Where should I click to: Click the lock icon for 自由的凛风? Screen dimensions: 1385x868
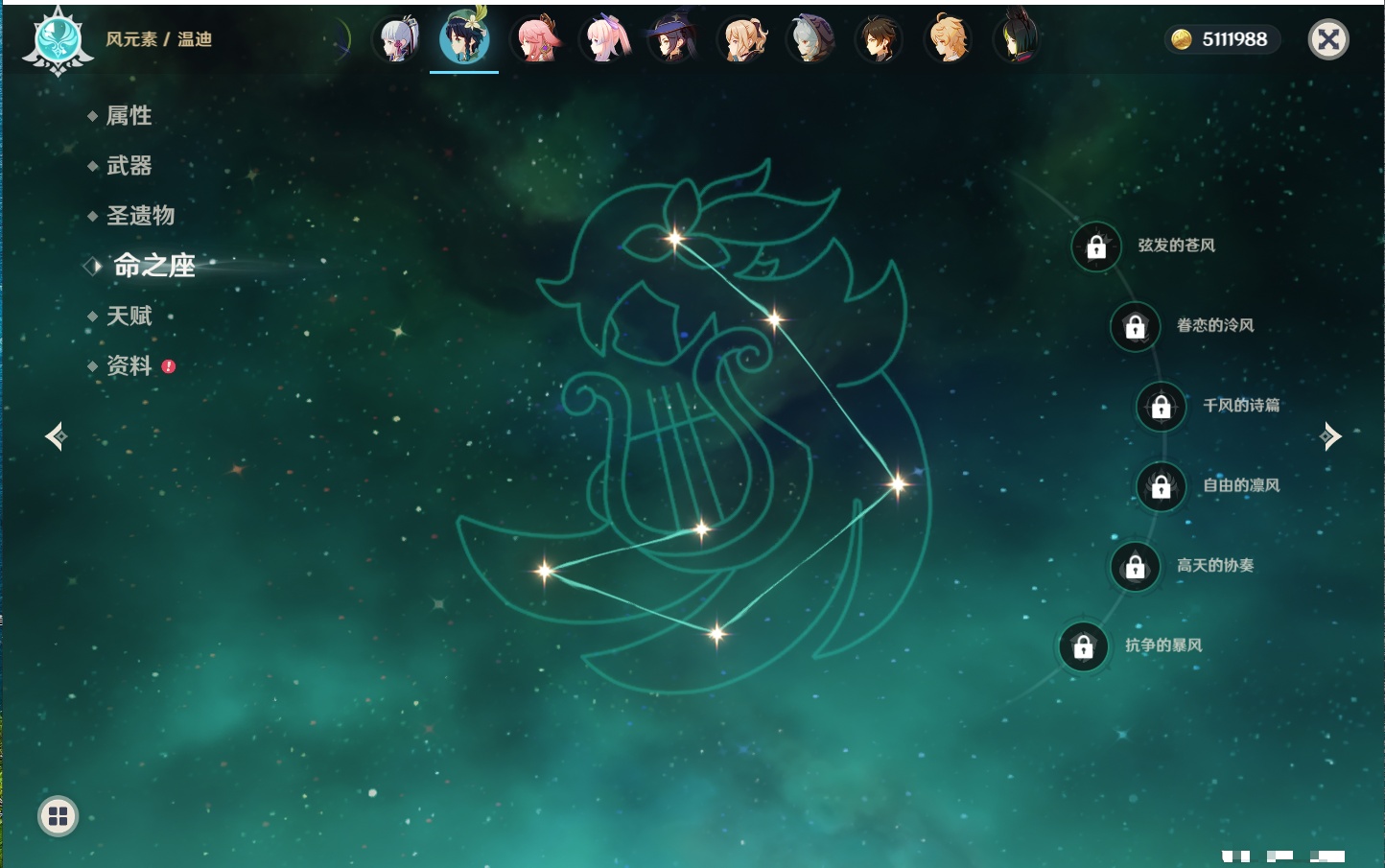(x=1161, y=487)
